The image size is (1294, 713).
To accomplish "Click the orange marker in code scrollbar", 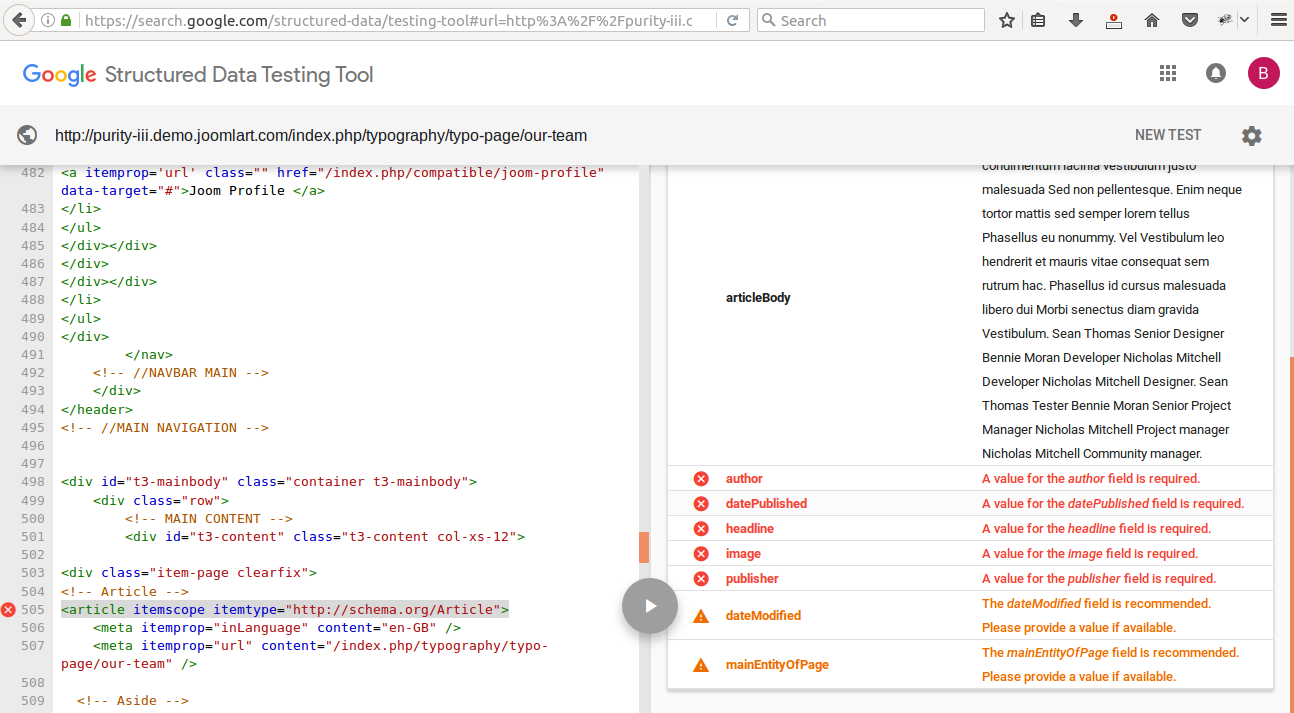I will 644,547.
